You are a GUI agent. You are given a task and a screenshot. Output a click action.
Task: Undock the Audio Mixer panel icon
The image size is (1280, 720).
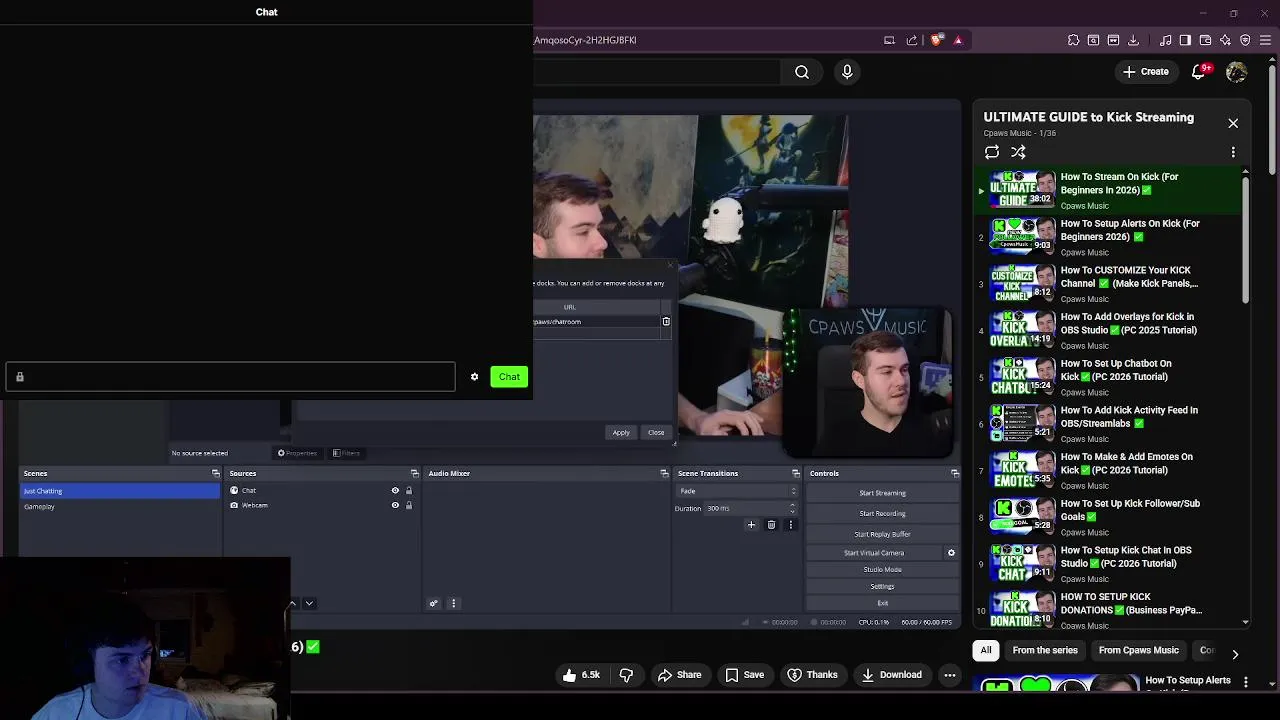coord(664,473)
